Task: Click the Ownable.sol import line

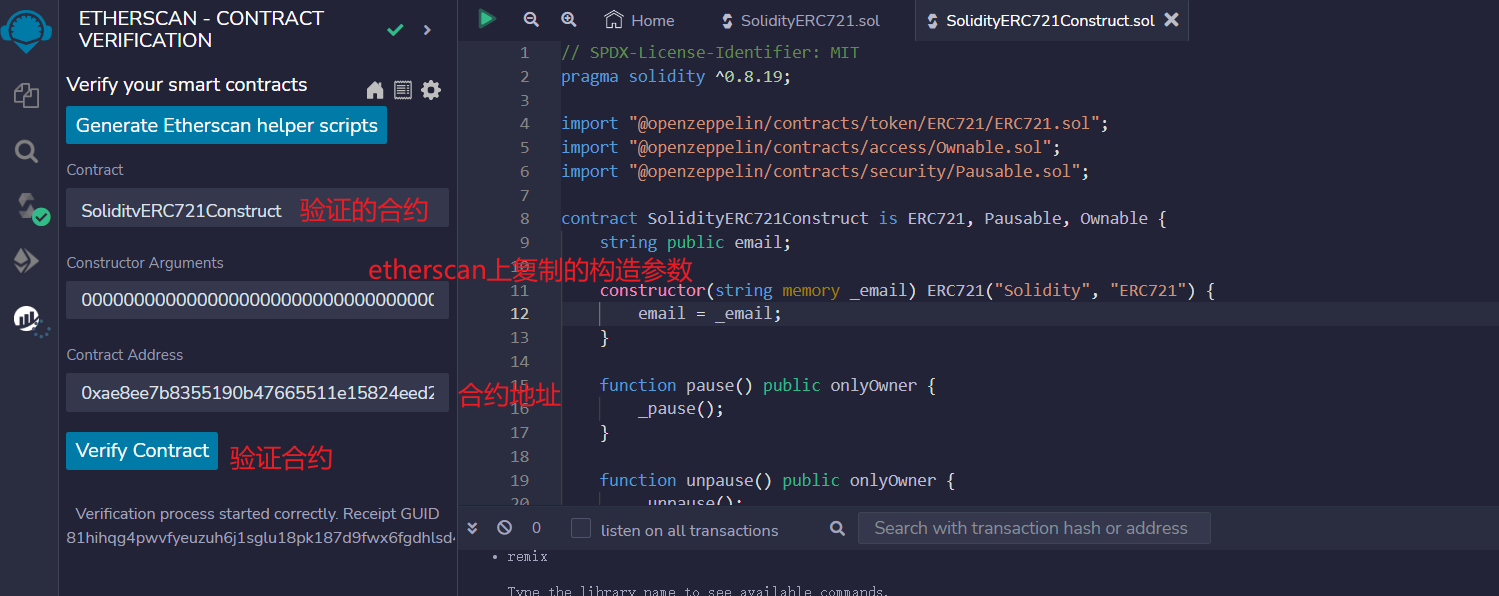Action: pyautogui.click(x=811, y=147)
